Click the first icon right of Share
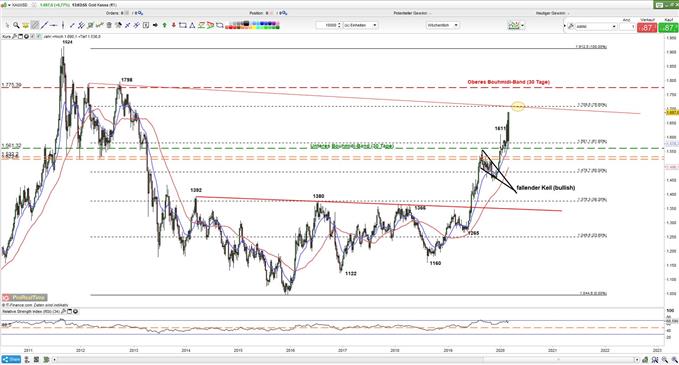Viewport: 679px width, 365px height. (x=27, y=360)
